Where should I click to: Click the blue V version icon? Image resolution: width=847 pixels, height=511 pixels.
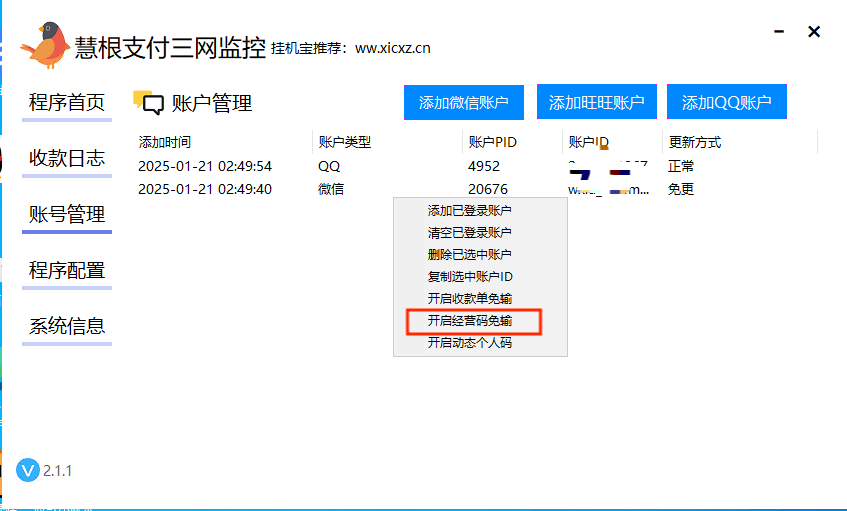click(x=28, y=470)
